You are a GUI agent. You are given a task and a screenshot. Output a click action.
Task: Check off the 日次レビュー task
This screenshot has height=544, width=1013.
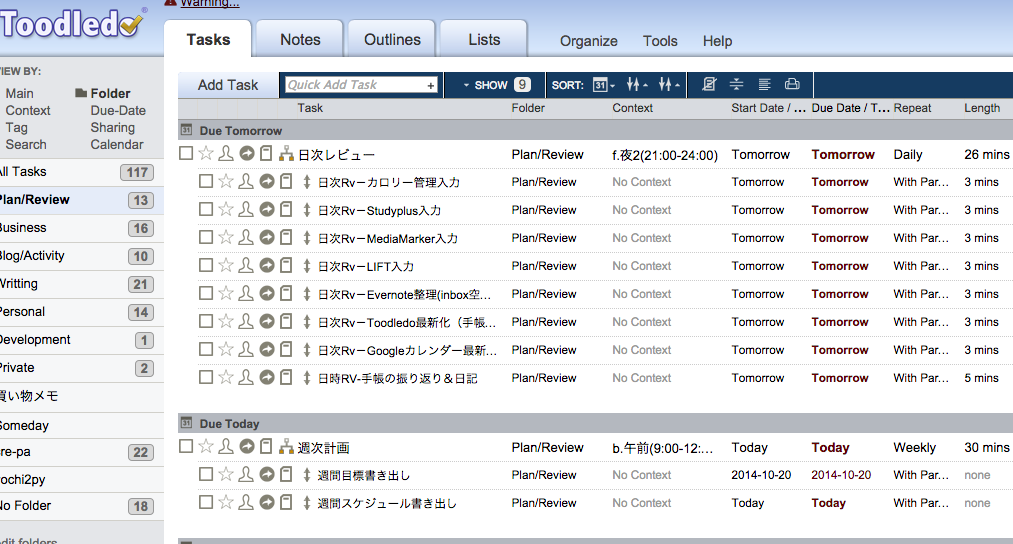186,154
